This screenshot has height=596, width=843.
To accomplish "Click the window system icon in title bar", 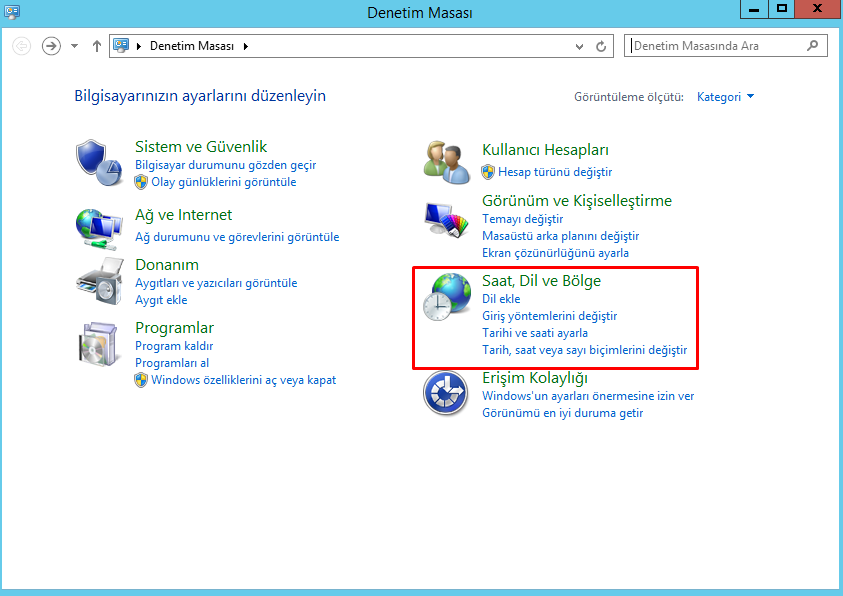I will click(x=12, y=12).
